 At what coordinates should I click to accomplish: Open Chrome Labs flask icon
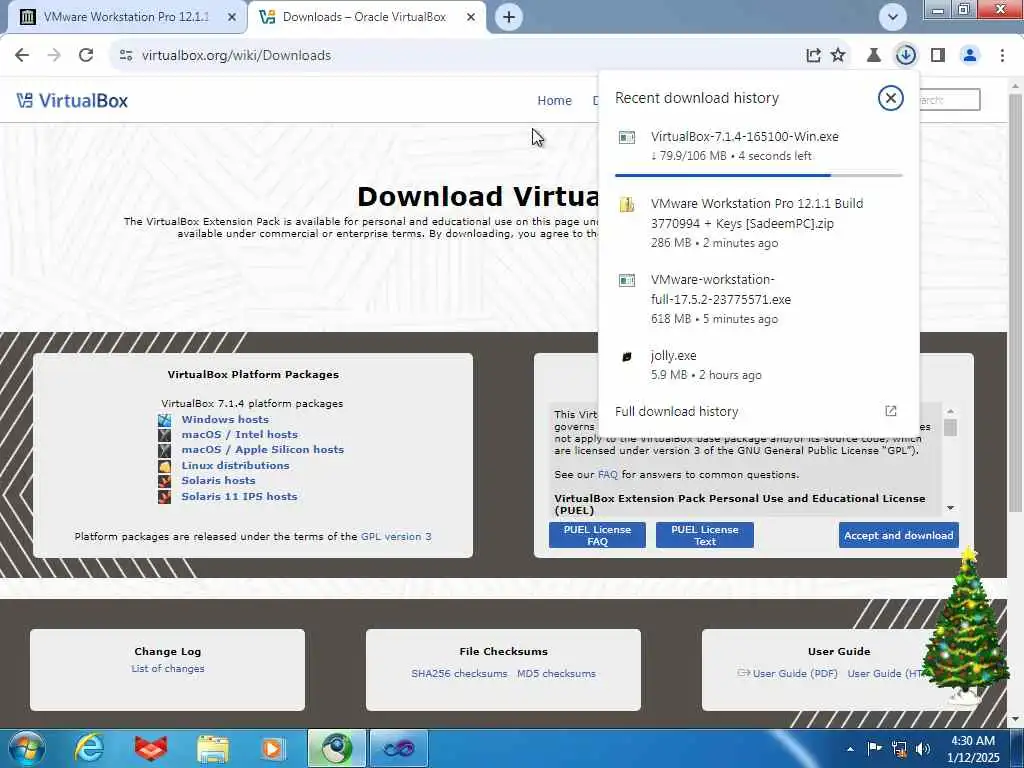tap(873, 56)
